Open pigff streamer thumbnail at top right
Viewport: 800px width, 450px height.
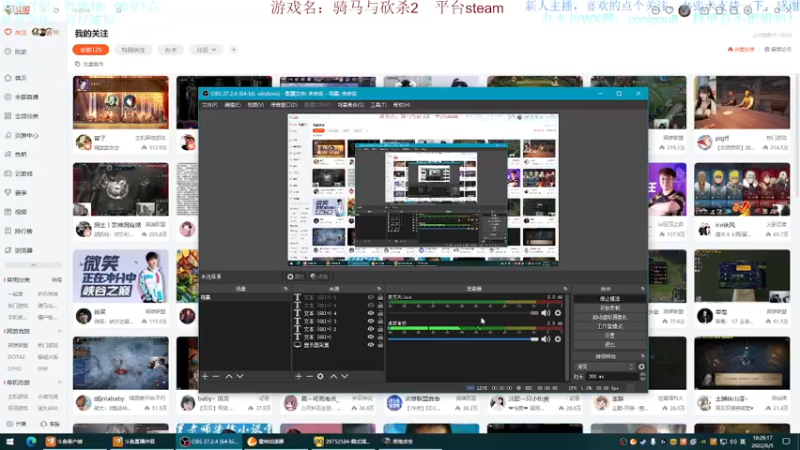(x=742, y=102)
